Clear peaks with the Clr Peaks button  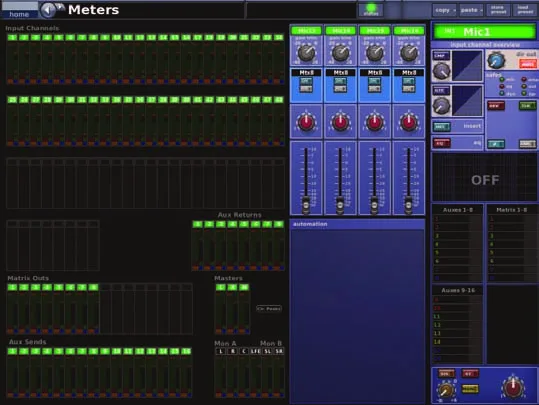[269, 308]
